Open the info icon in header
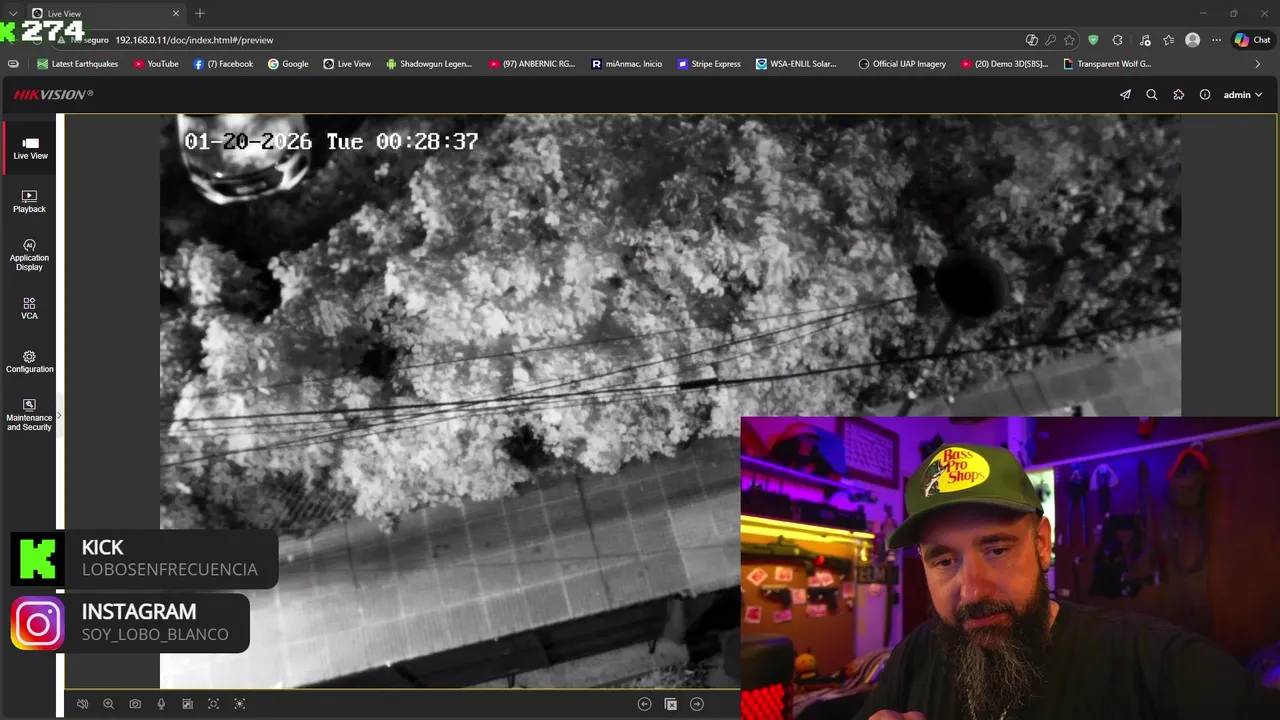This screenshot has height=720, width=1280. click(1205, 94)
